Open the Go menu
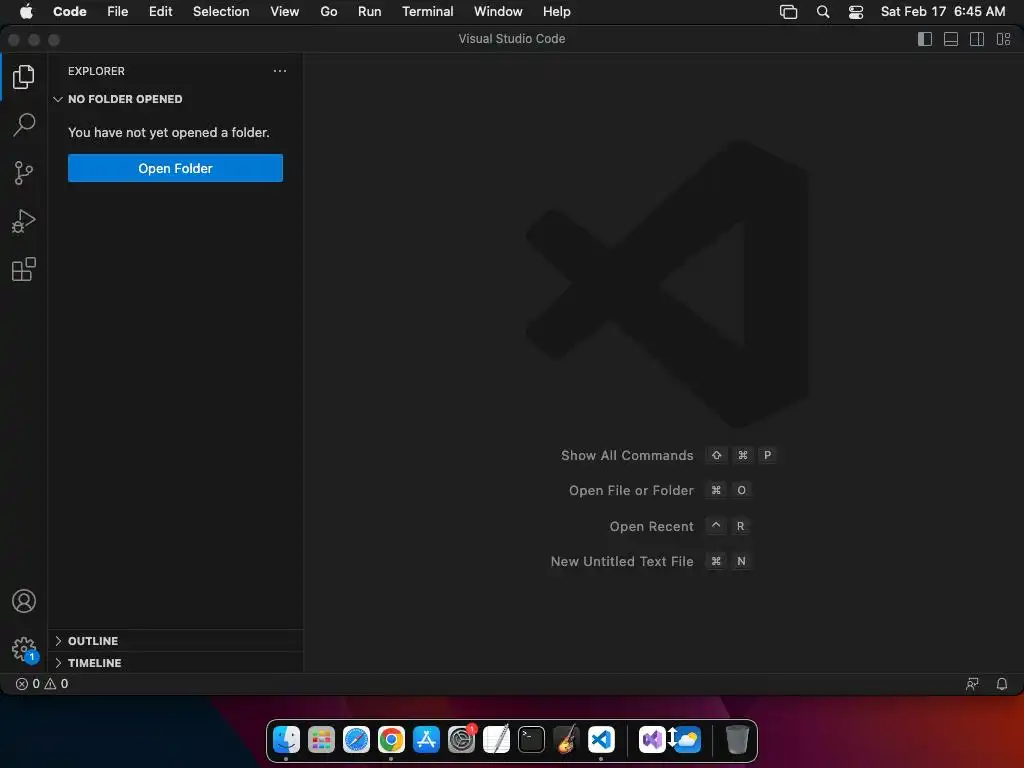Viewport: 1024px width, 768px height. coord(328,12)
